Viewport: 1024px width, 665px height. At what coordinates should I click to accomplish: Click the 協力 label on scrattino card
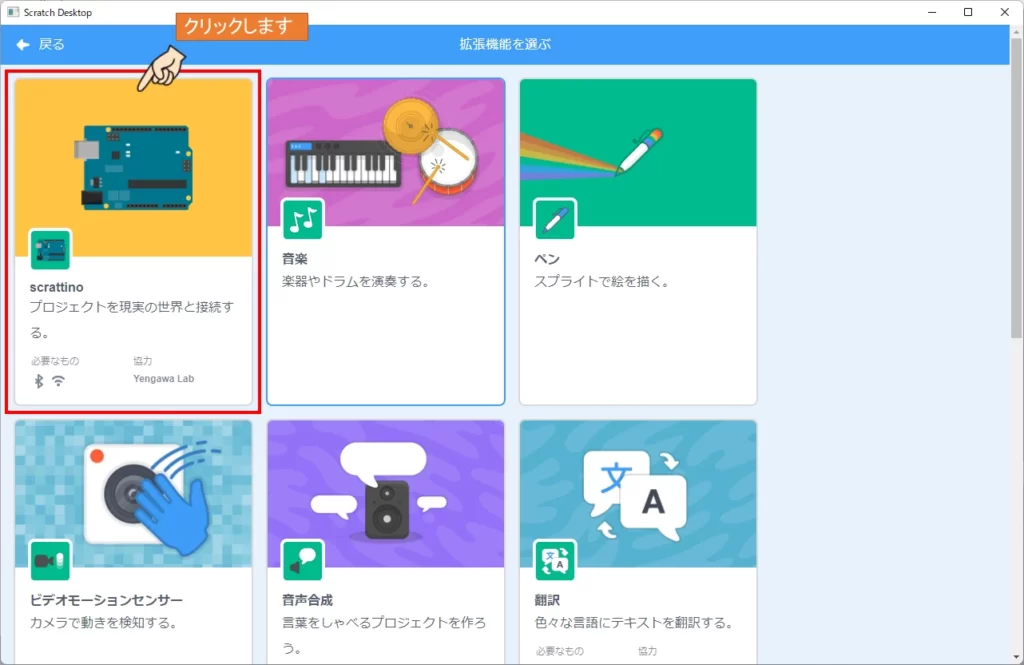coord(142,361)
